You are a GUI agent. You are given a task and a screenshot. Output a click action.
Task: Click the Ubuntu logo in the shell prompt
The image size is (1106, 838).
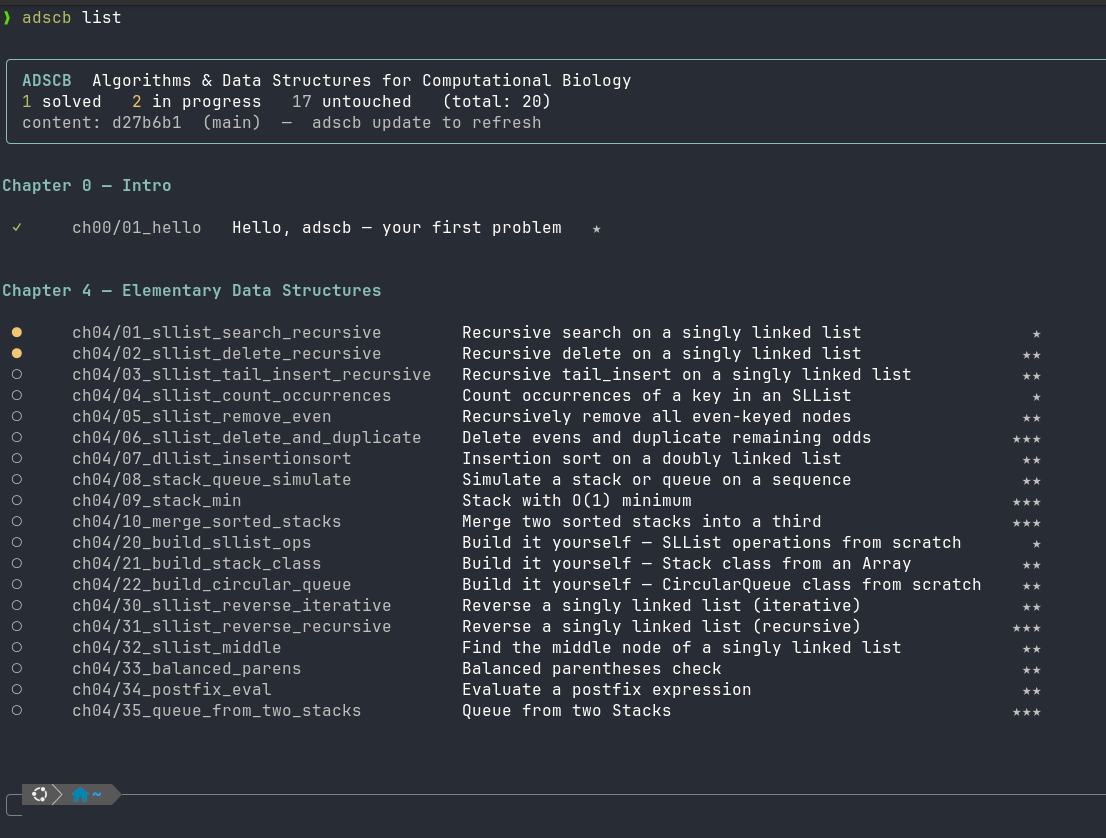pyautogui.click(x=39, y=794)
